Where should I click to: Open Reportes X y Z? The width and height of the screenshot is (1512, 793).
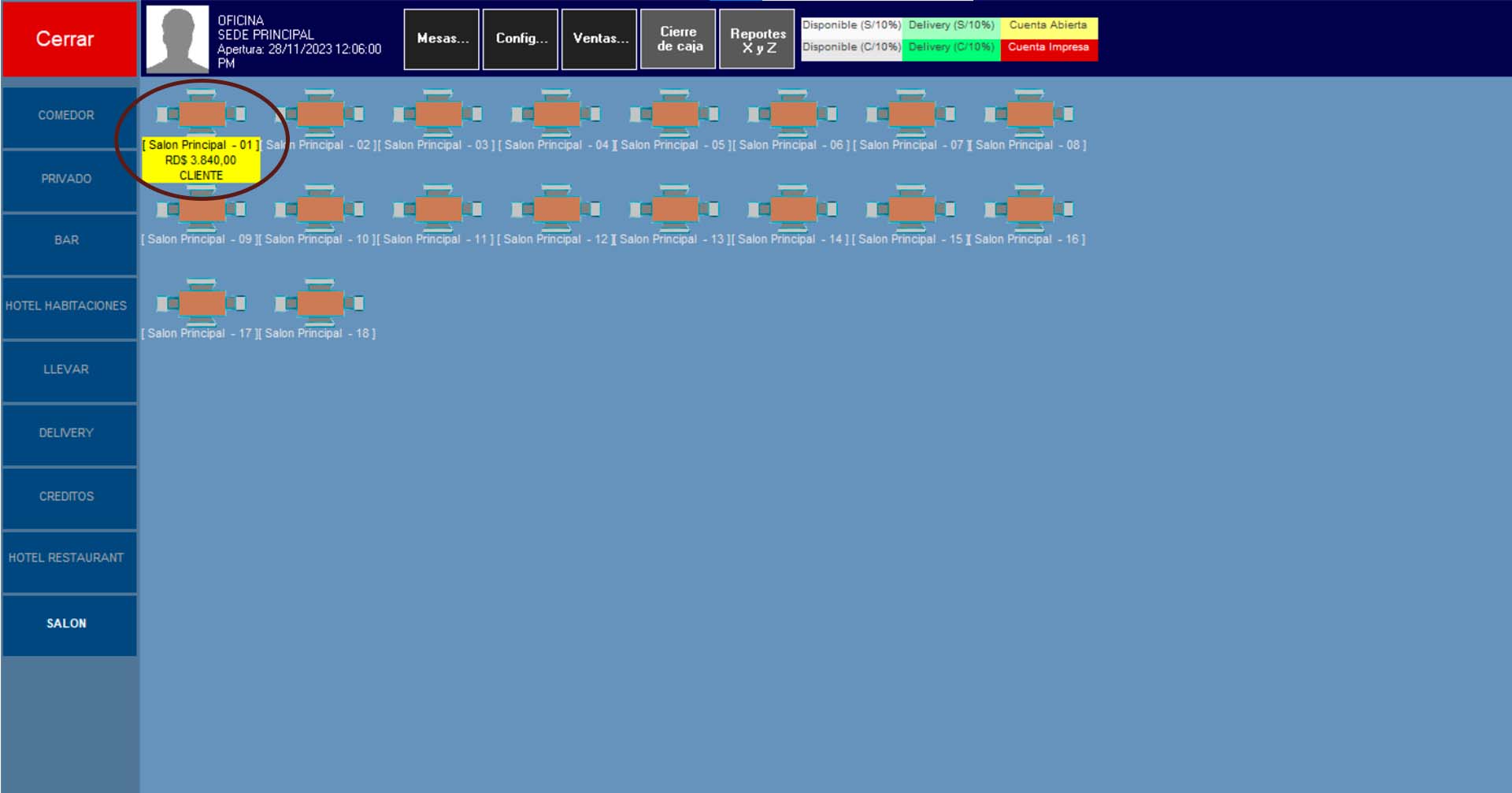coord(757,39)
